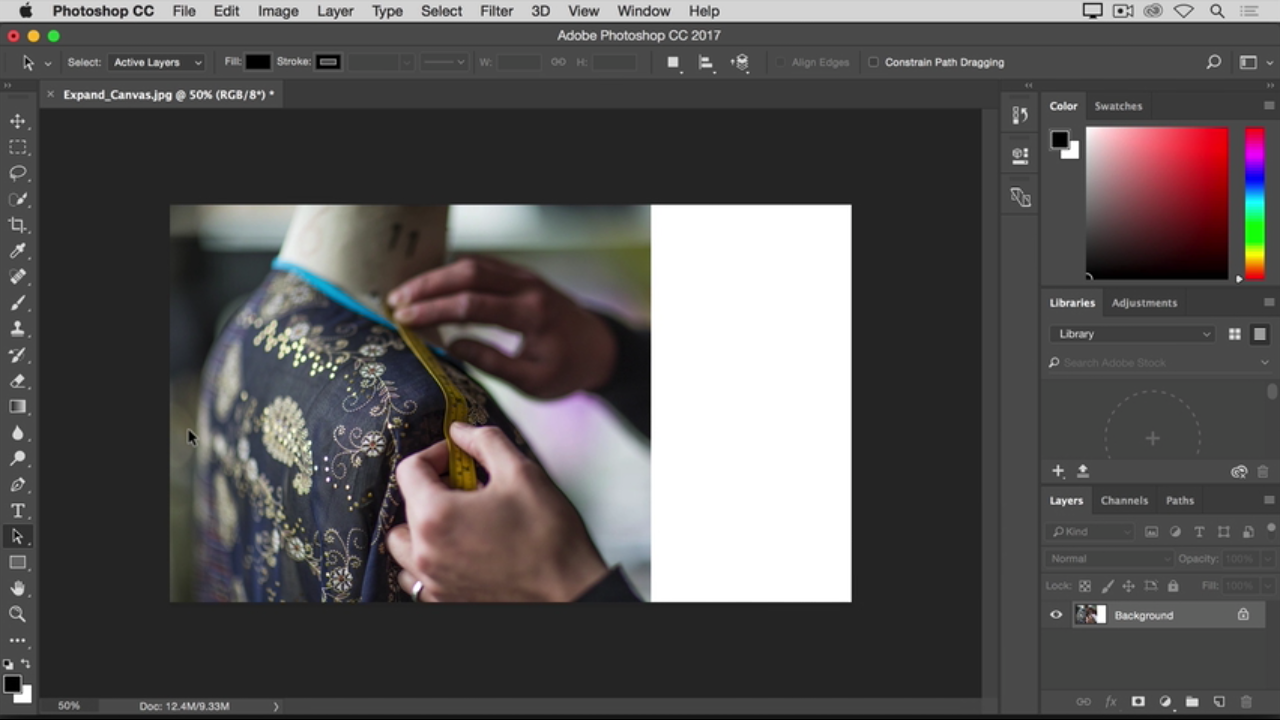The width and height of the screenshot is (1280, 720).
Task: Open the Kind layer filter dropdown
Action: 1090,532
